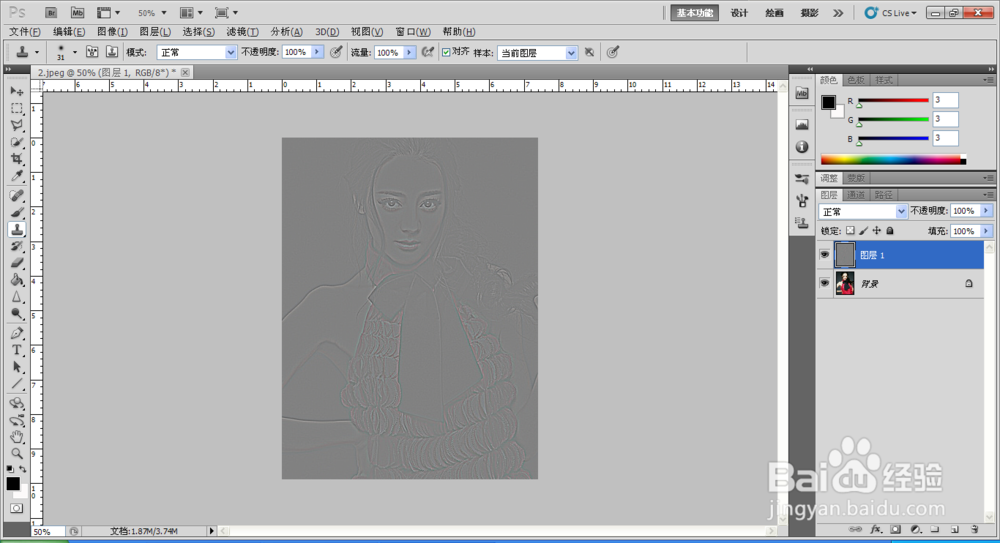Click the R red color slider
The image size is (1000, 543).
click(893, 100)
